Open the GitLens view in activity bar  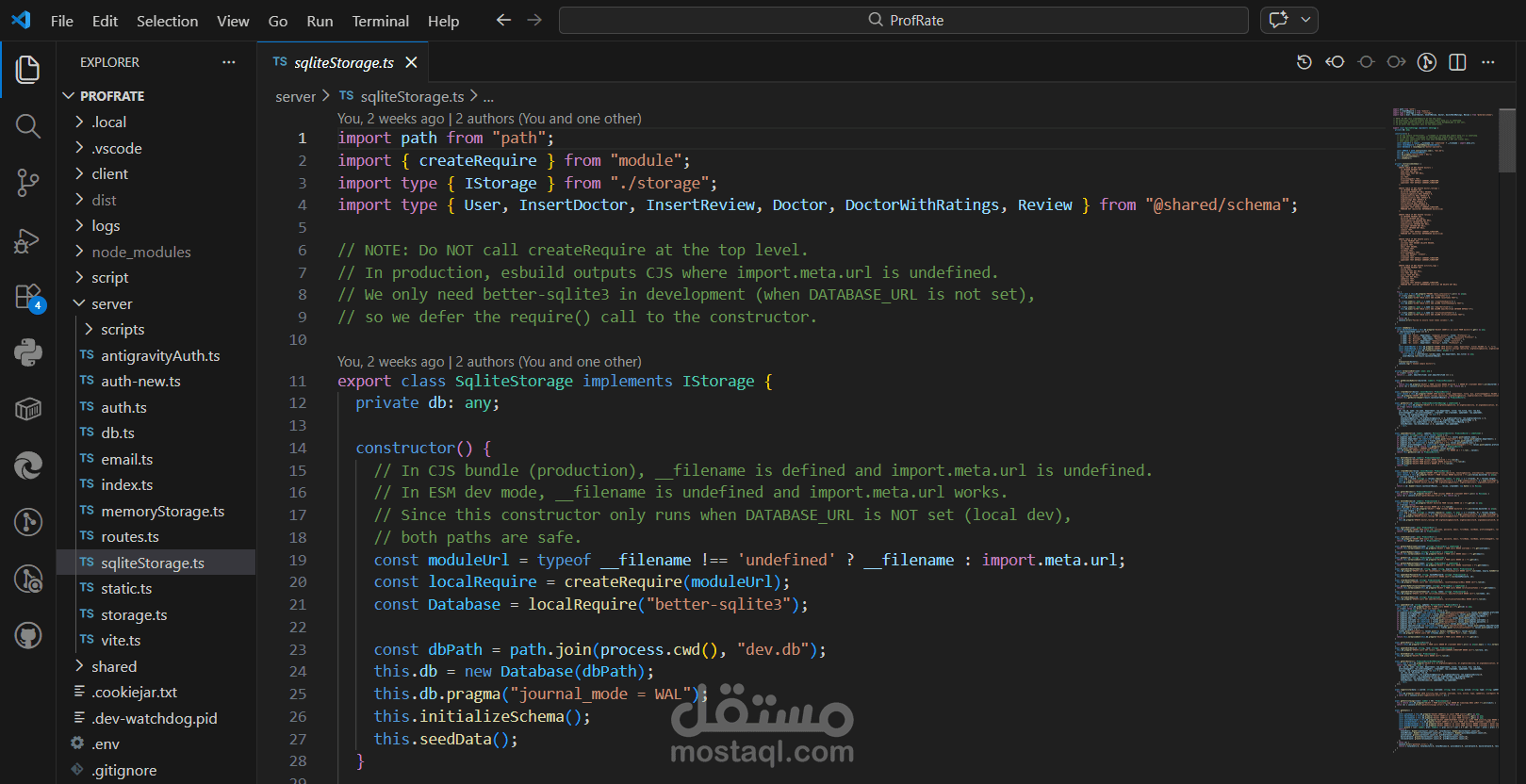[28, 522]
